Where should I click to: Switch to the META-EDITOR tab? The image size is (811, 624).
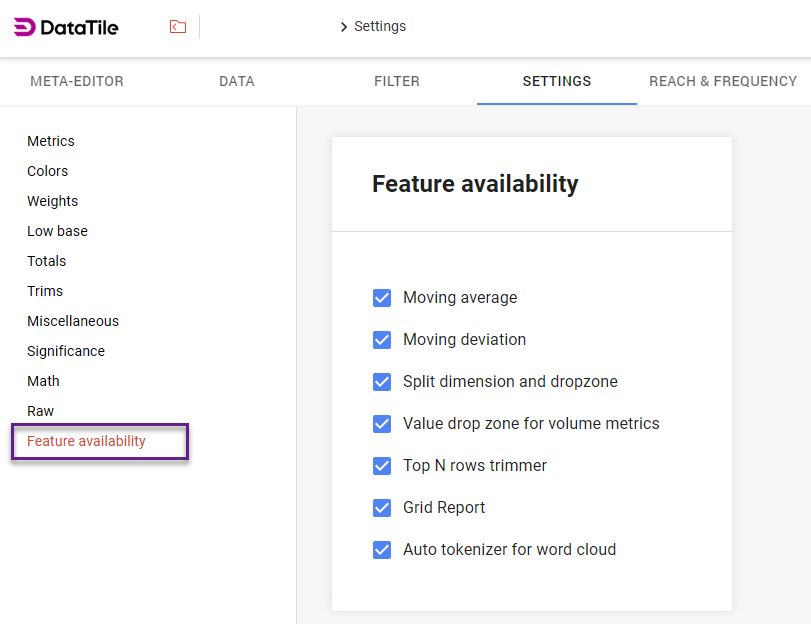pos(77,81)
